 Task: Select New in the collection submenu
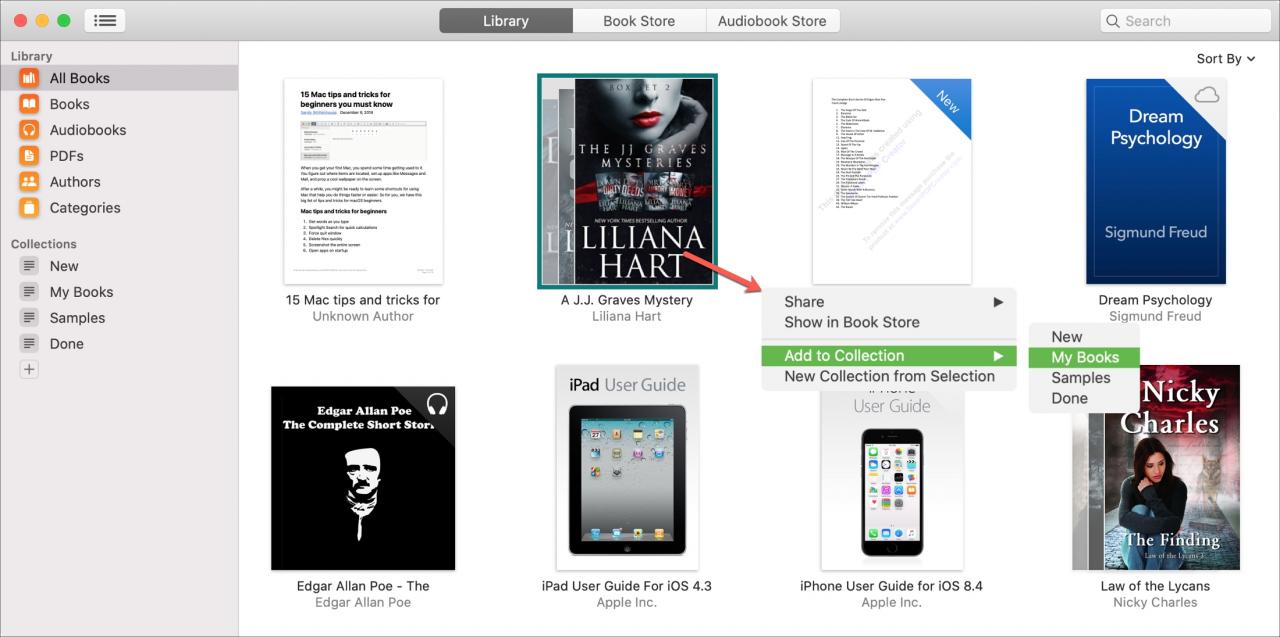click(1084, 337)
